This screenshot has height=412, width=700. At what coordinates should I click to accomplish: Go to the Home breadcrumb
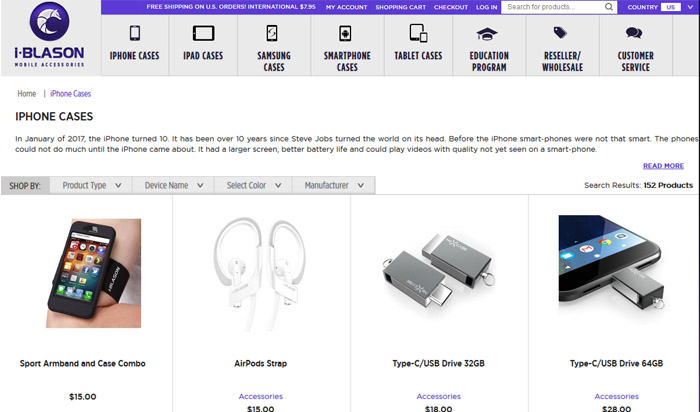[x=27, y=94]
